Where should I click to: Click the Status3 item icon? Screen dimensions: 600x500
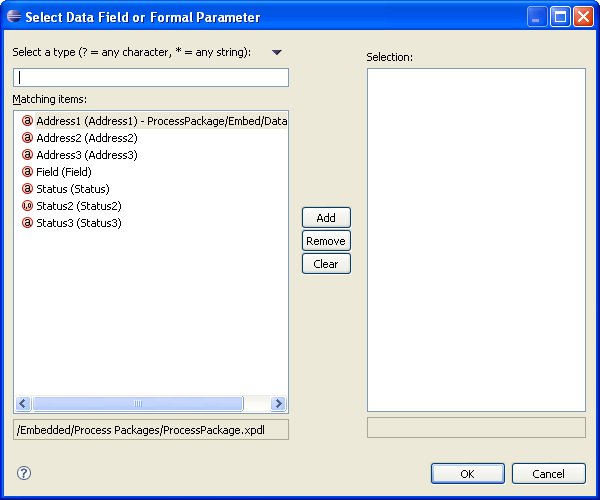(x=28, y=223)
